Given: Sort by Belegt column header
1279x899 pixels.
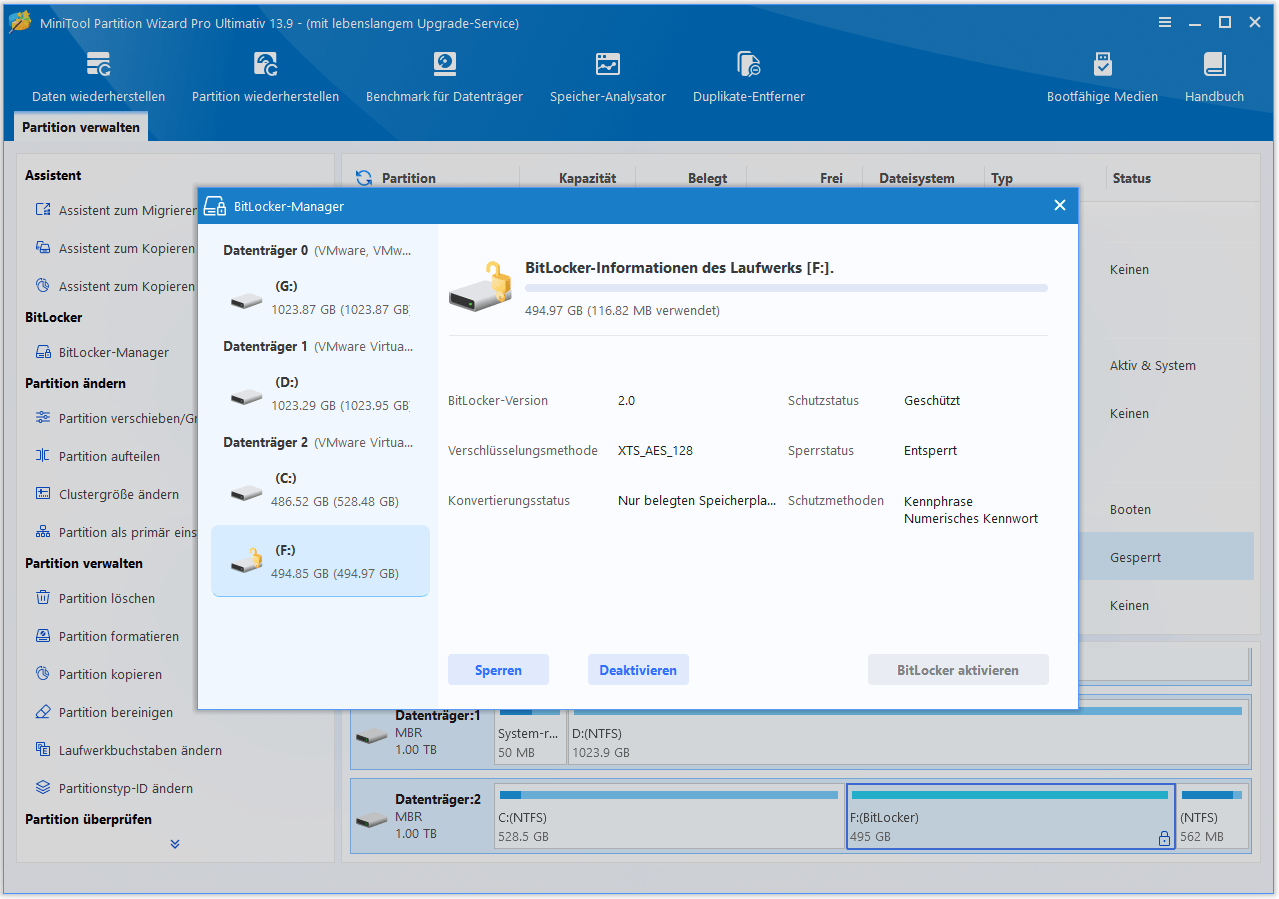Looking at the screenshot, I should click(707, 178).
